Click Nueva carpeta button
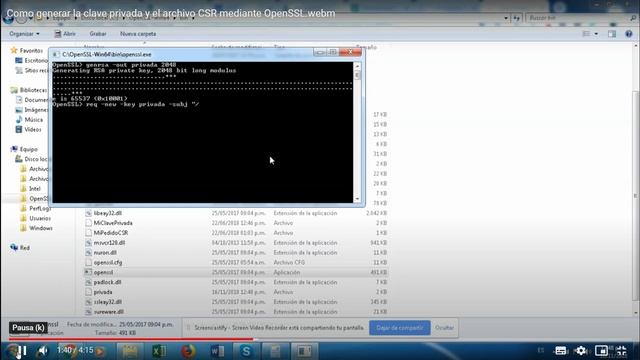Screen dimensions: 640x360 click(138, 34)
